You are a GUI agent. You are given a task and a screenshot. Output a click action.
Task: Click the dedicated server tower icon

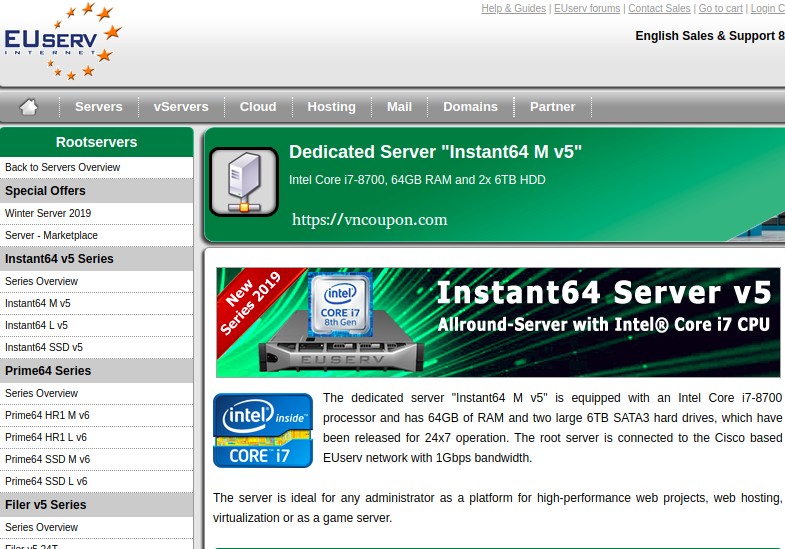tap(244, 182)
